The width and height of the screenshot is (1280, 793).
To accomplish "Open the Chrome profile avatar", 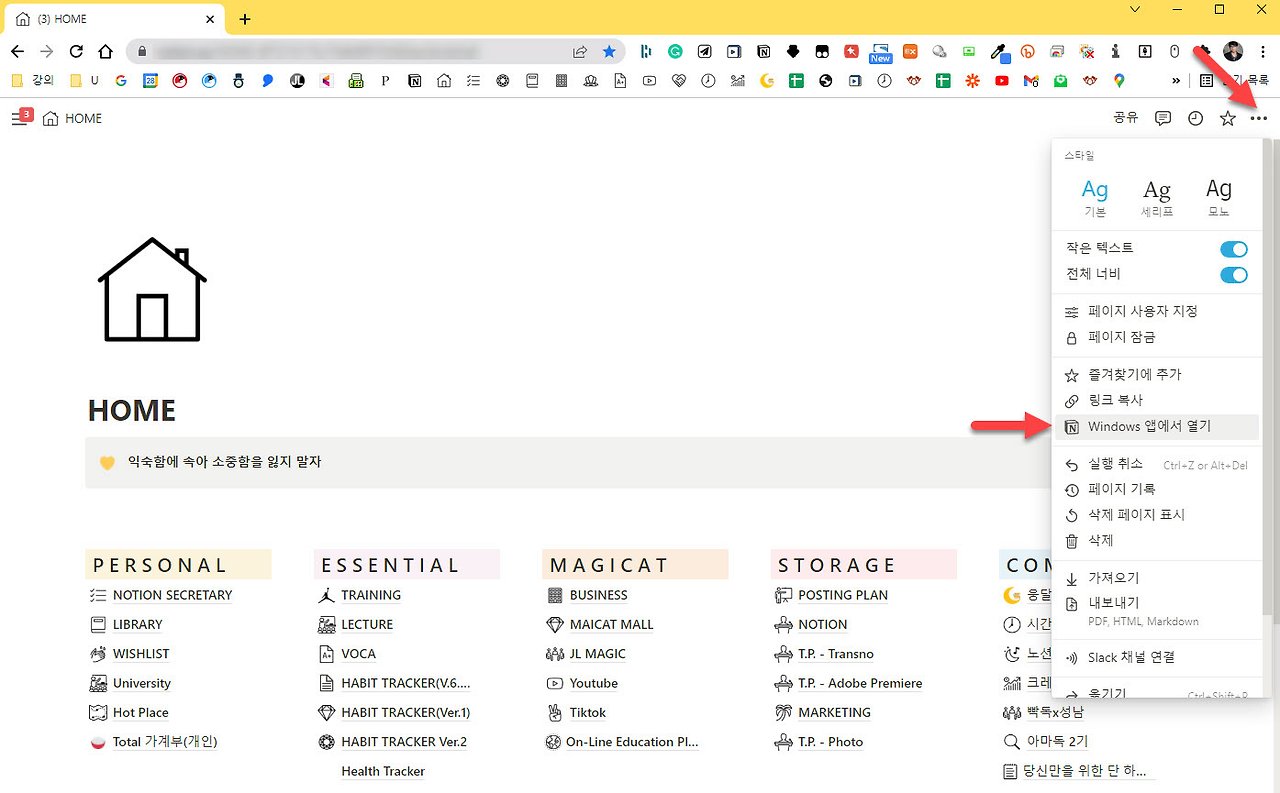I will (x=1233, y=51).
